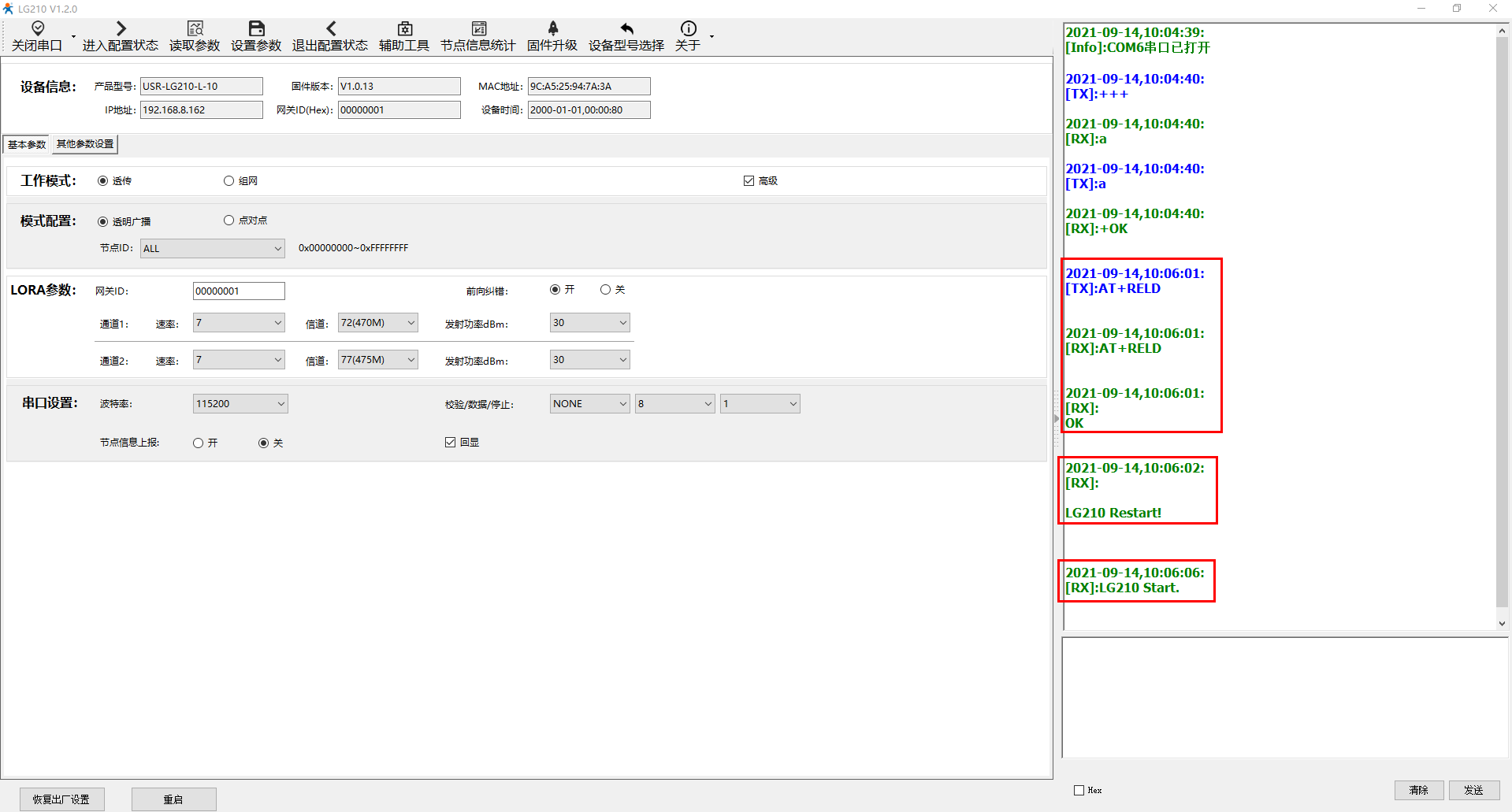
Task: Click the 读取参数 (read parameters) icon
Action: [195, 29]
